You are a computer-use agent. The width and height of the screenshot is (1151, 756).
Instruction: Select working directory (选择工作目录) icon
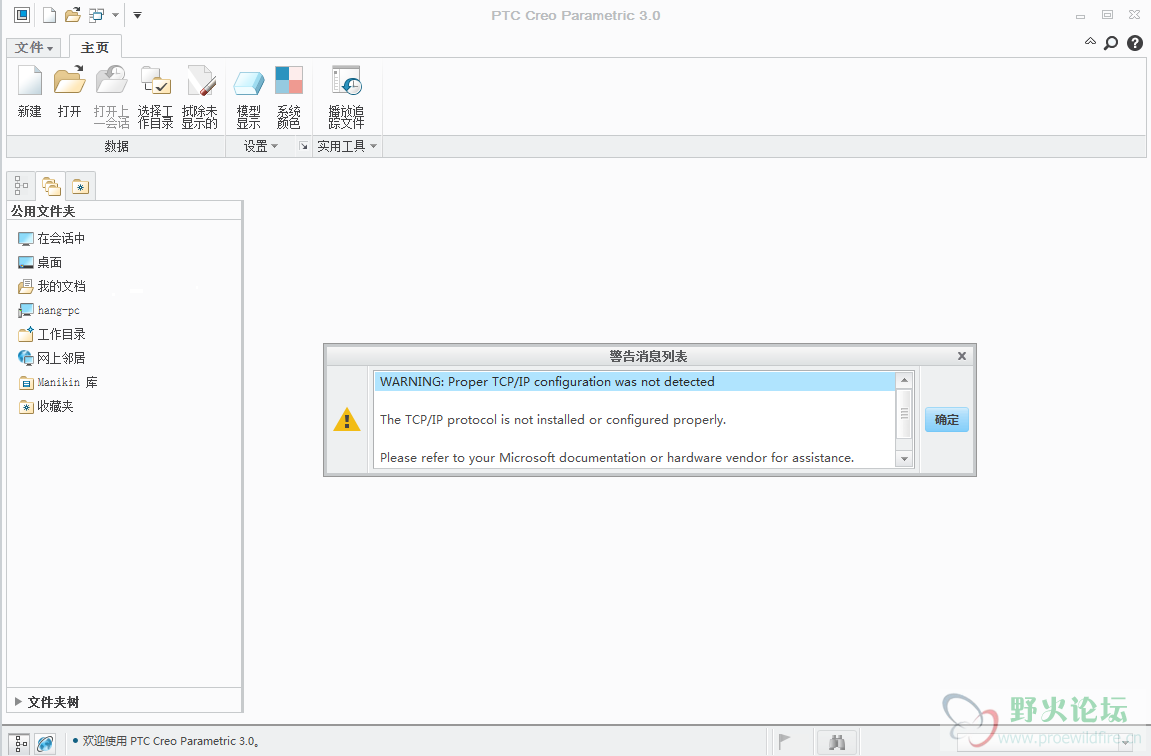coord(156,96)
